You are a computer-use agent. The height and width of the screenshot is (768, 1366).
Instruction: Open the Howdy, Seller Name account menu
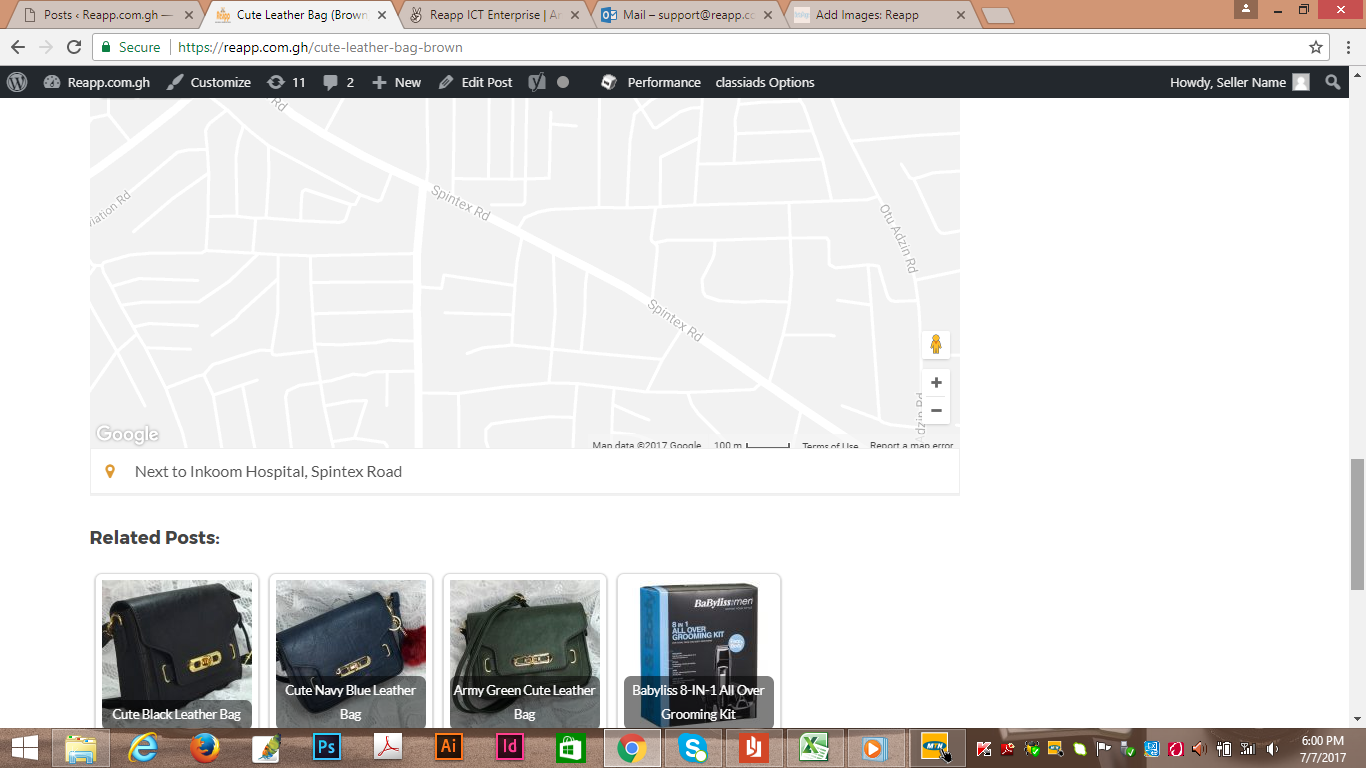1240,82
